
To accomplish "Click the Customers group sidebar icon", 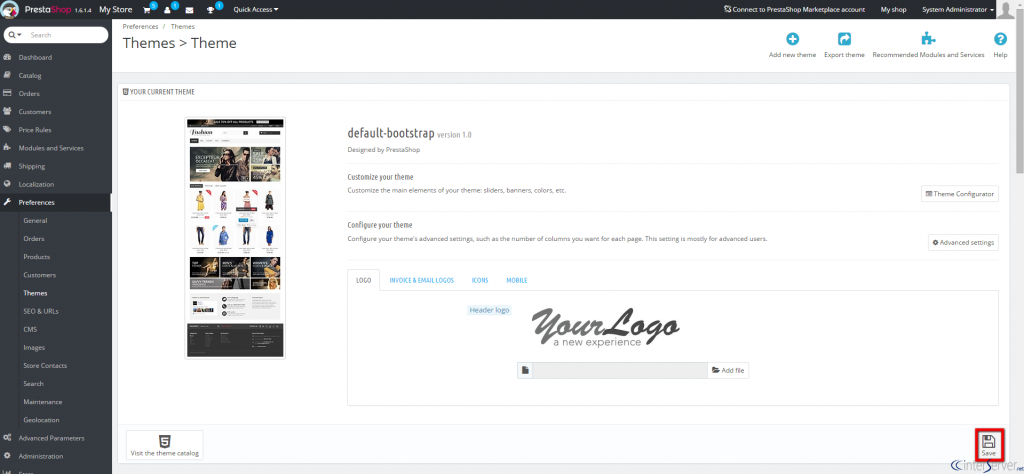I will click(x=7, y=112).
